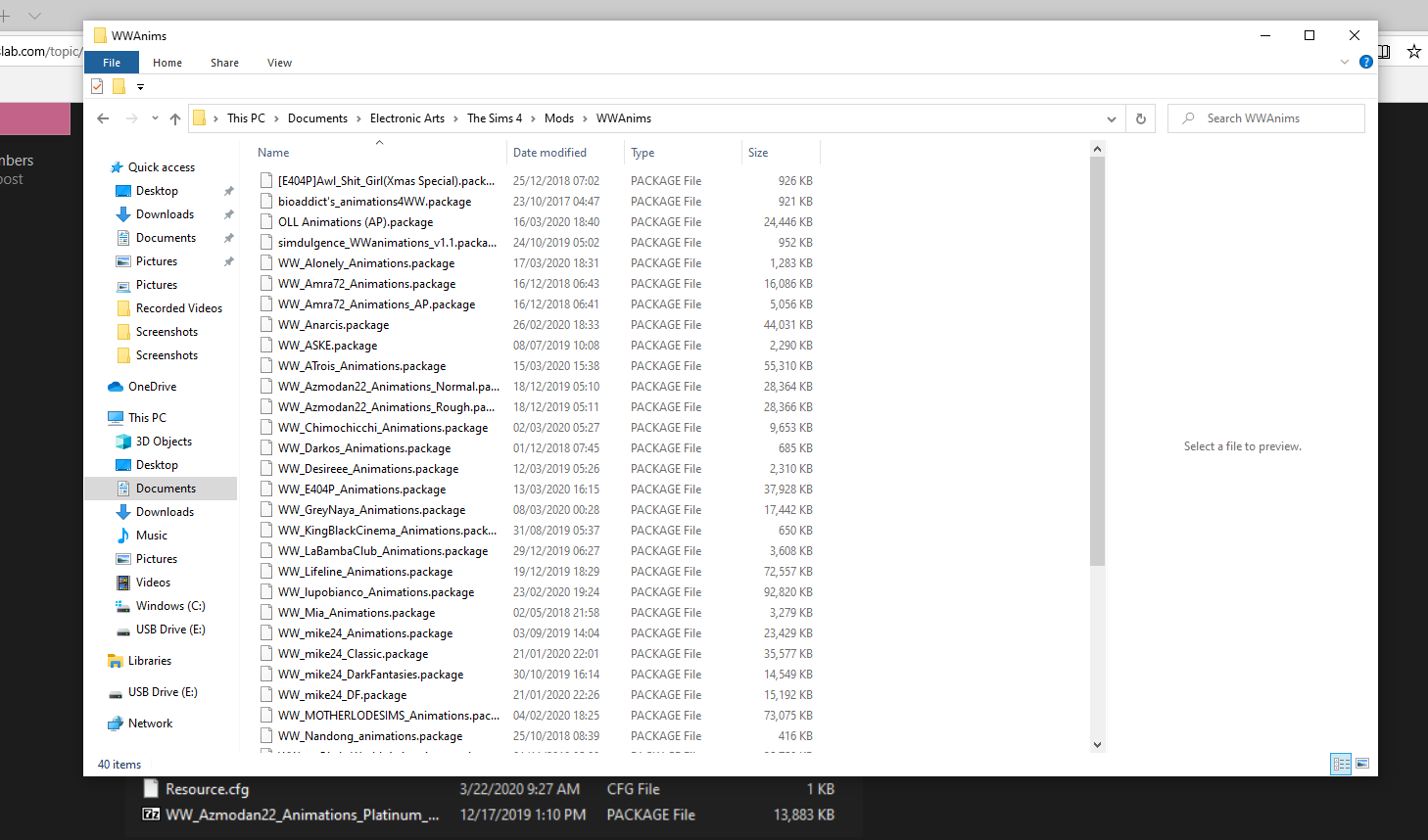The image size is (1428, 840).
Task: Click 'Documents' in the address breadcrumb
Action: 317,118
